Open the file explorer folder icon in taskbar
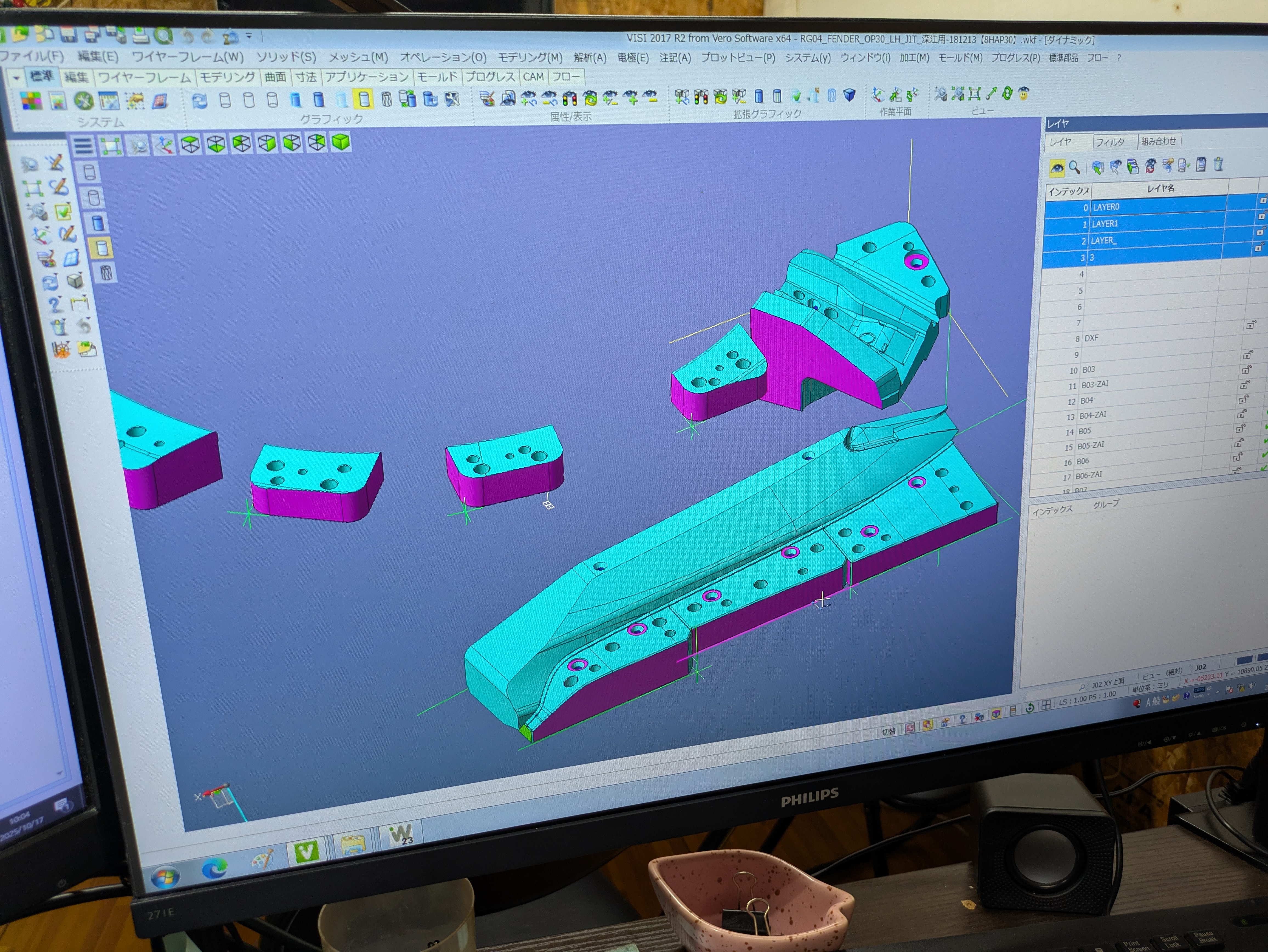Image resolution: width=1268 pixels, height=952 pixels. pyautogui.click(x=353, y=845)
